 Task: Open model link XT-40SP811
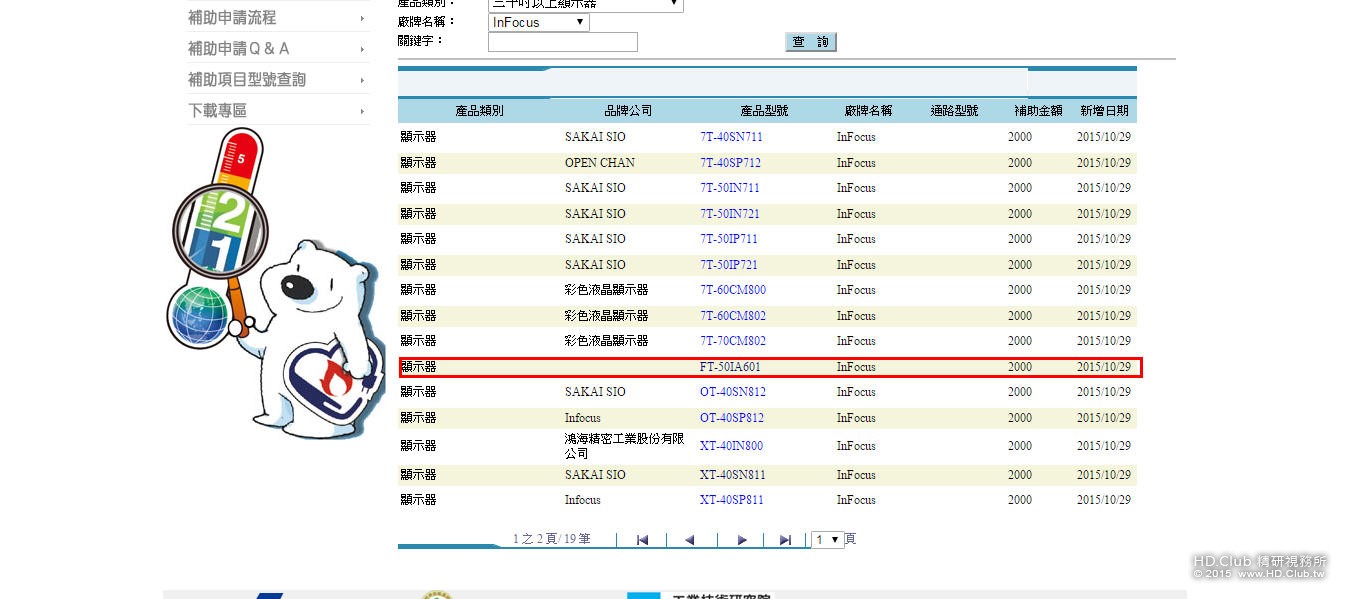tap(732, 500)
